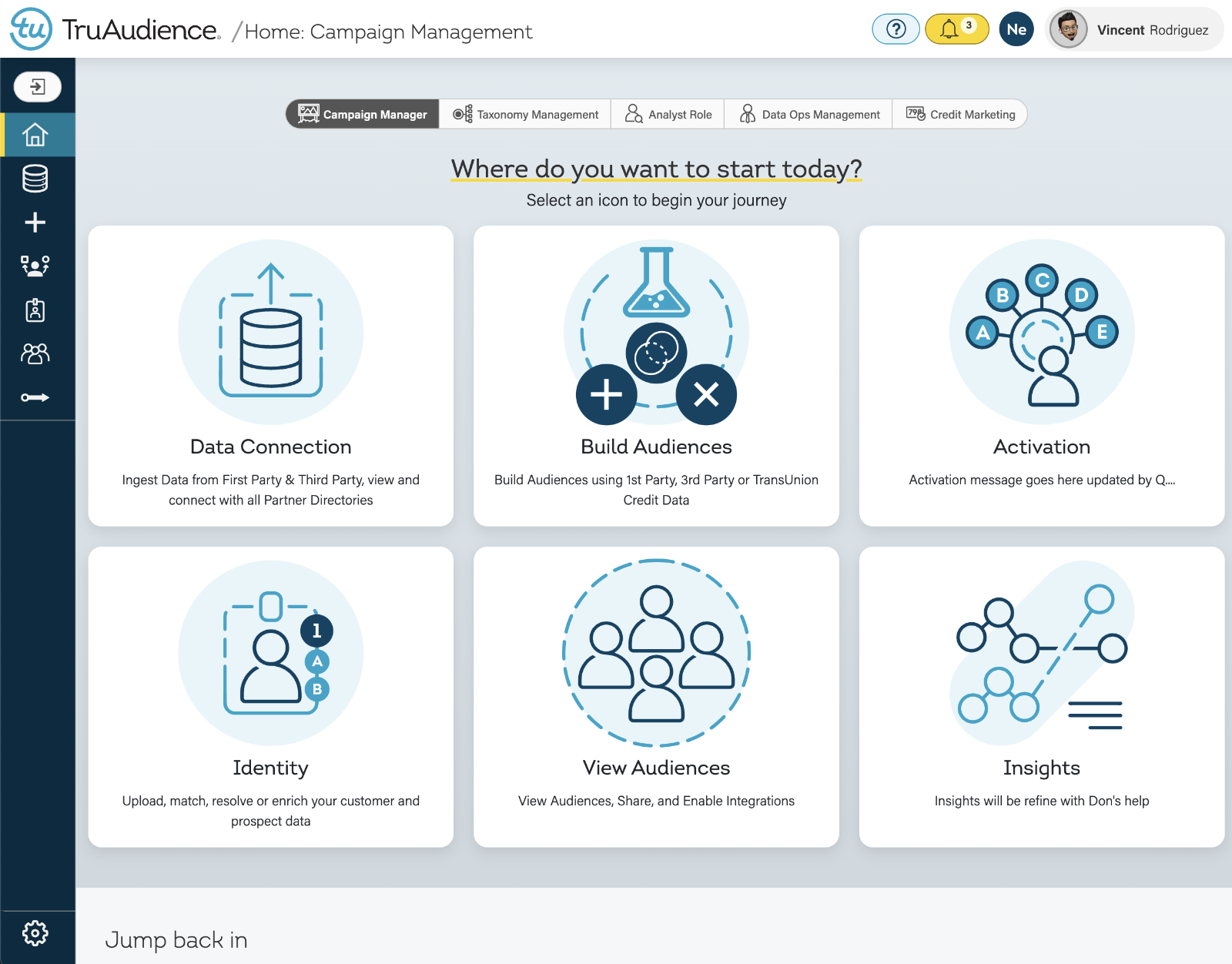Select the Campaign Manager tab
Viewport: 1232px width, 964px height.
point(363,114)
